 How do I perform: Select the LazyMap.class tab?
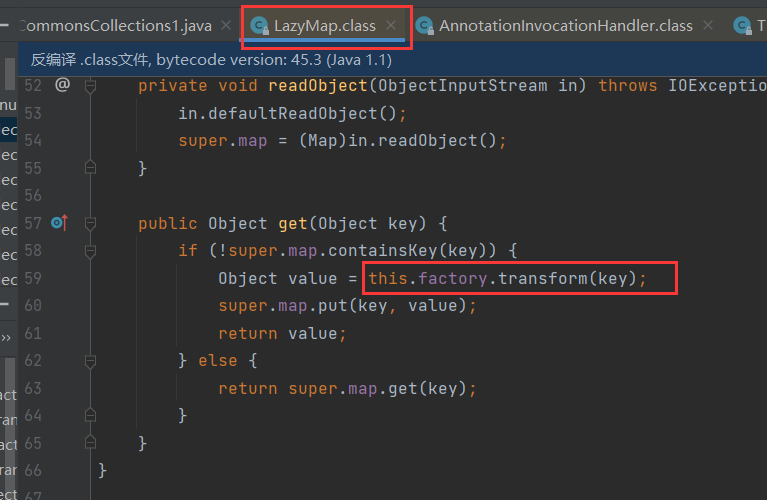coord(325,25)
